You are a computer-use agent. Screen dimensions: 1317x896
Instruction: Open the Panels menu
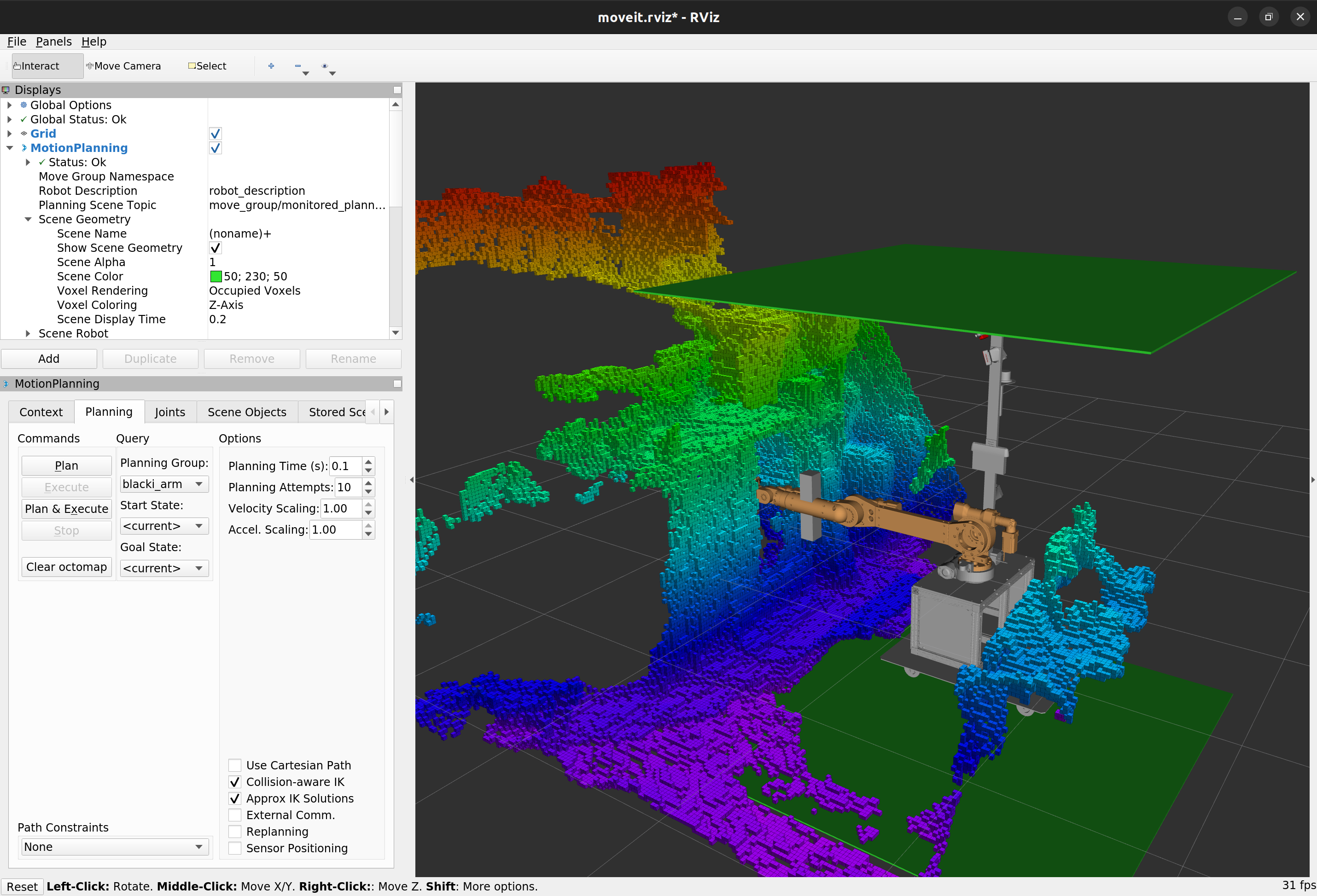[x=53, y=41]
